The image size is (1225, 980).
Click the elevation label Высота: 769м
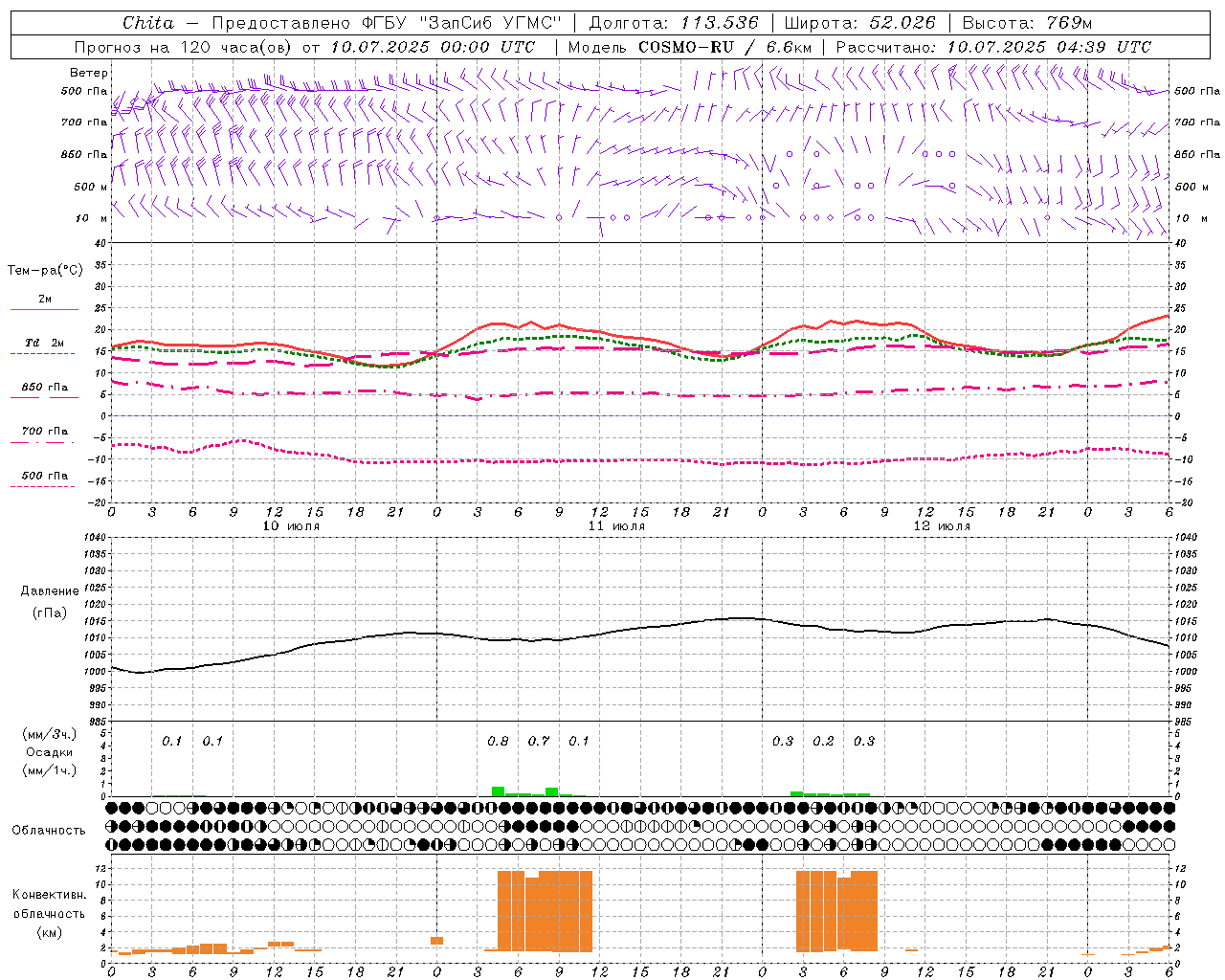(1027, 23)
